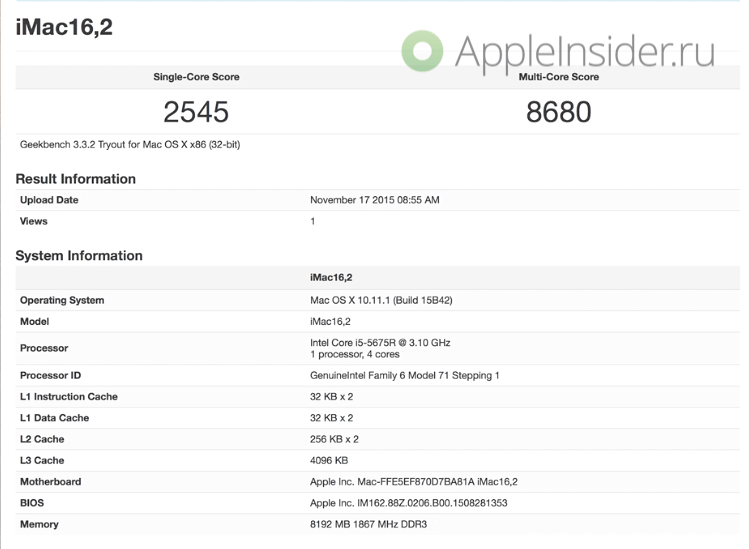
Task: Select the BIOS value IM162.88Z.0206.B00.1508281353
Action: [x=408, y=503]
